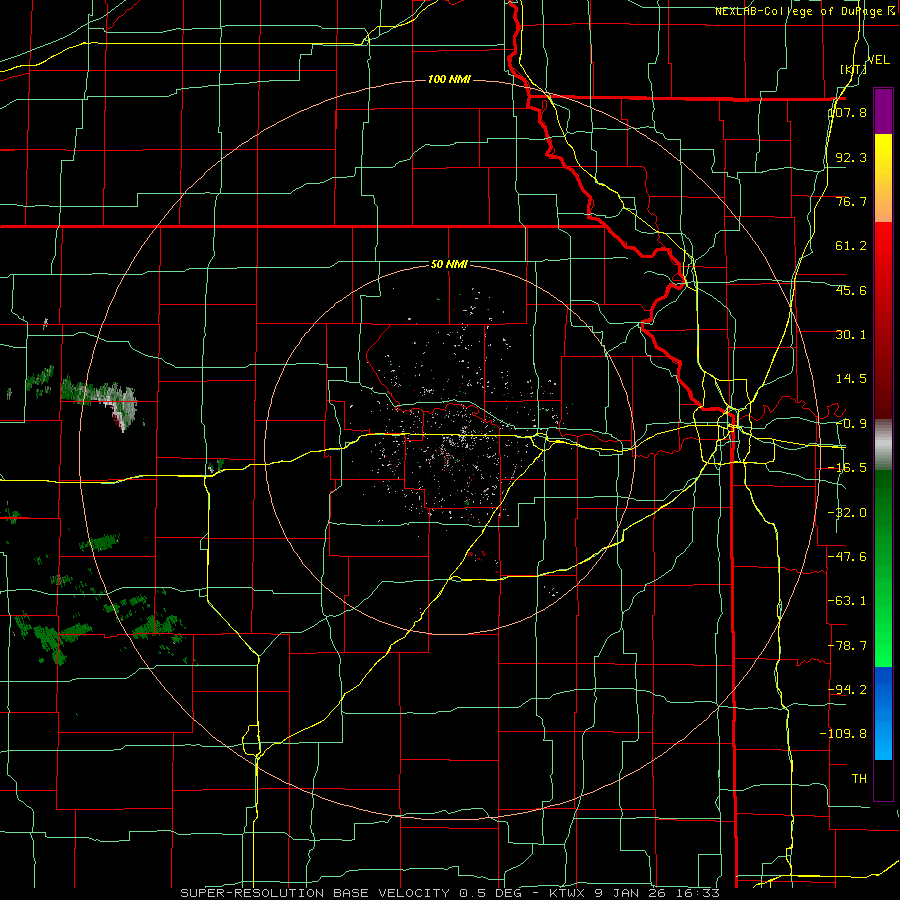Select the -16.5 value on velocity scale

(x=848, y=468)
